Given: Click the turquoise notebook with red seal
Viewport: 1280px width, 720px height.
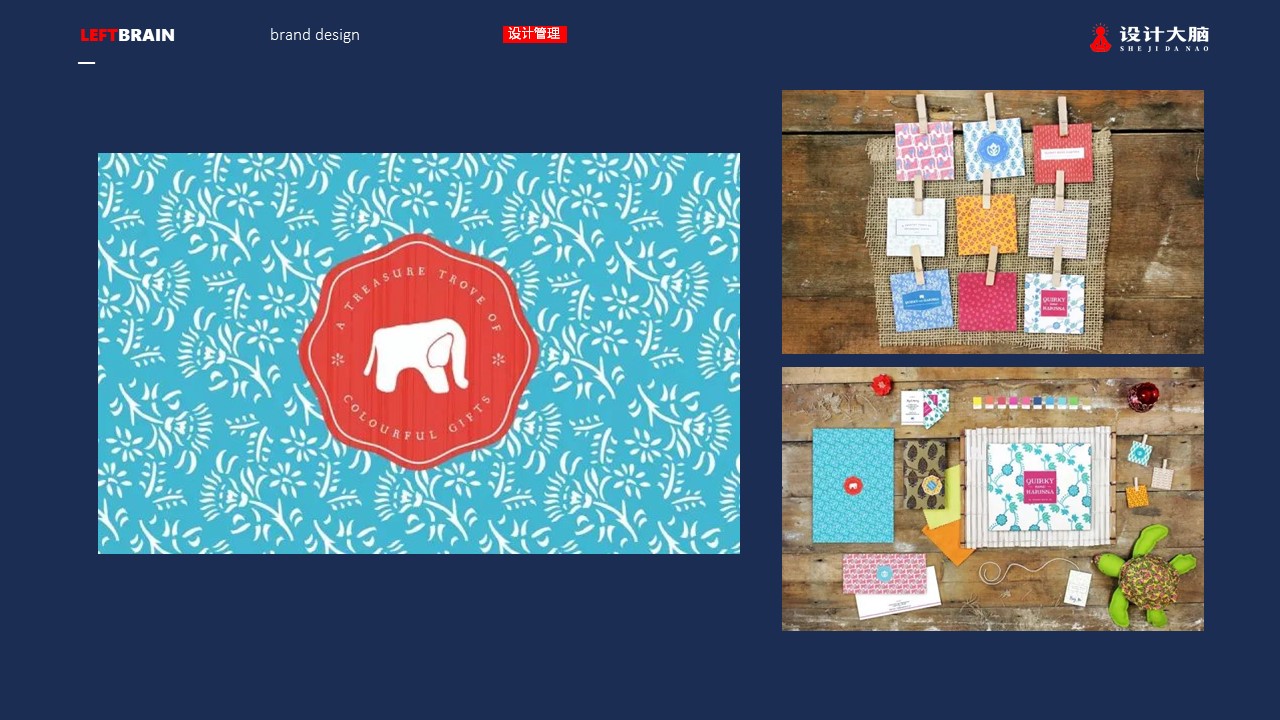Looking at the screenshot, I should 853,486.
